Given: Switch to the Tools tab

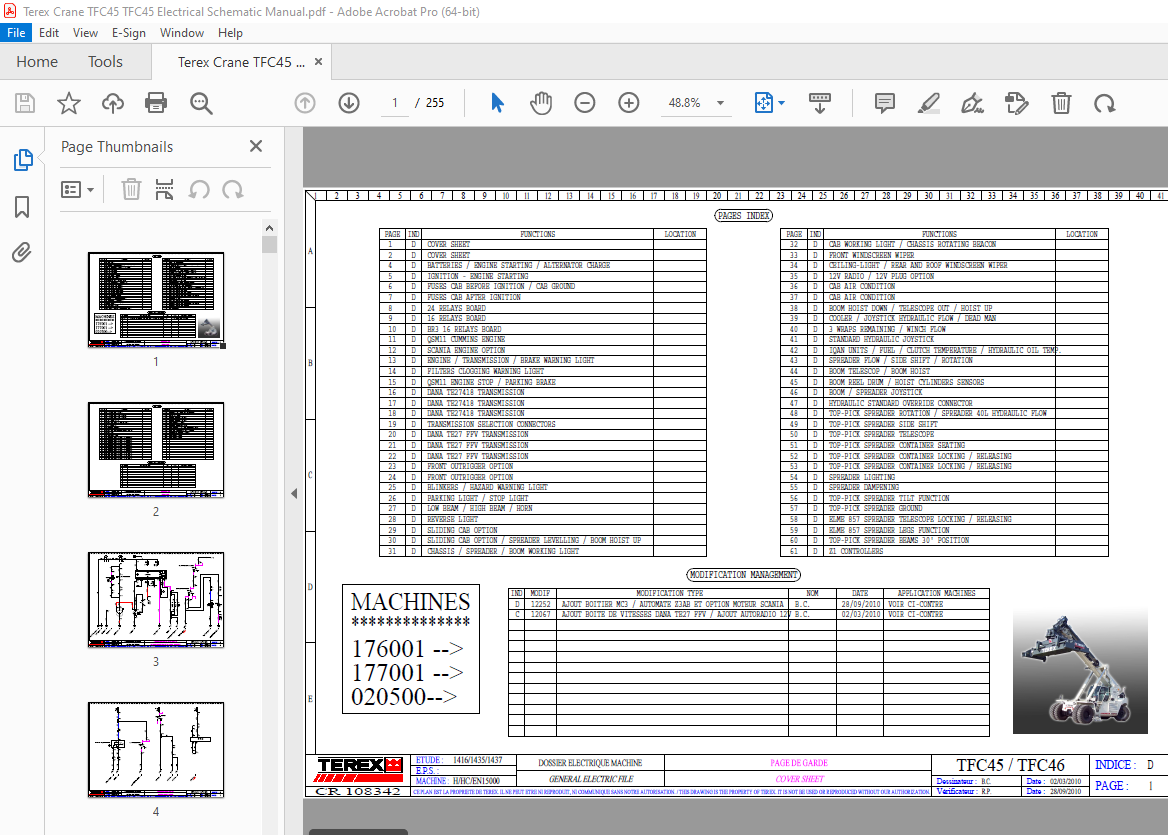Looking at the screenshot, I should (105, 62).
